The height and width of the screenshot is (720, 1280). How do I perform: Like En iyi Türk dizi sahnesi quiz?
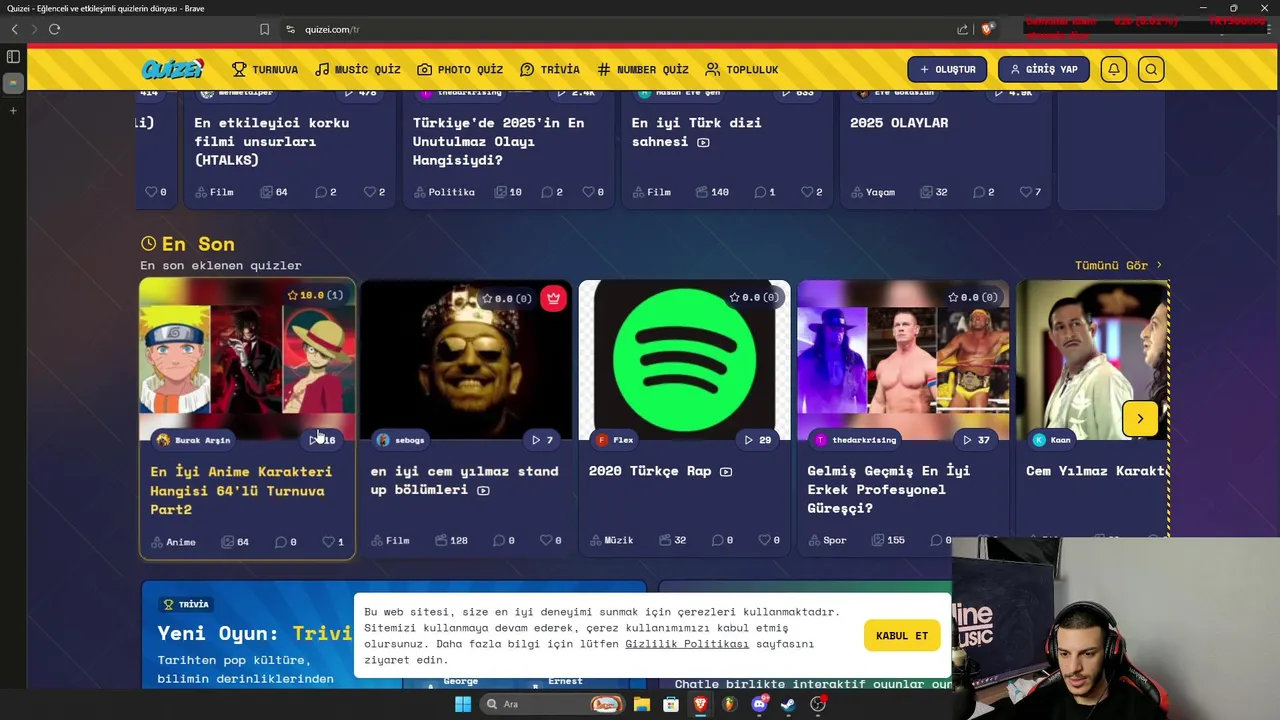click(808, 192)
